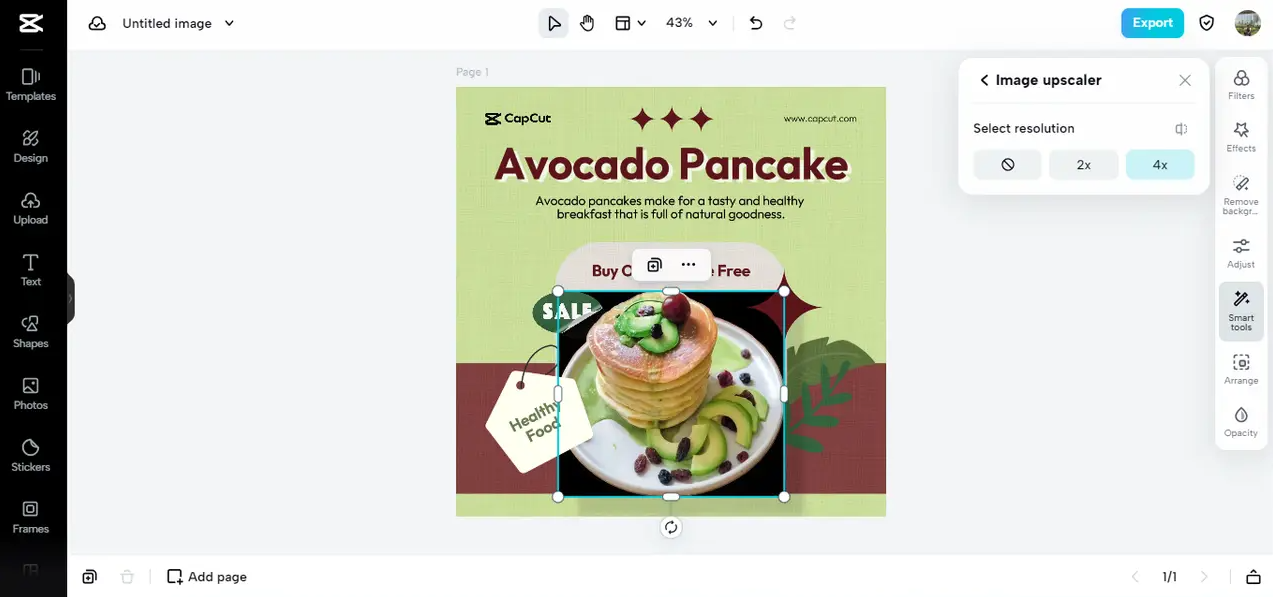The height and width of the screenshot is (597, 1273).
Task: Open the Effects tool
Action: [x=1241, y=138]
